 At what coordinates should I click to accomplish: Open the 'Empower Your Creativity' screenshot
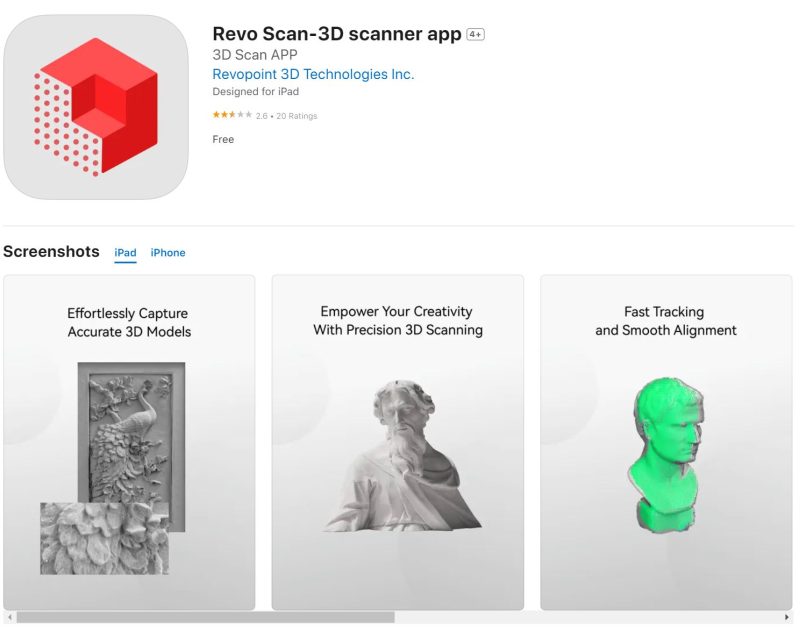pos(397,442)
